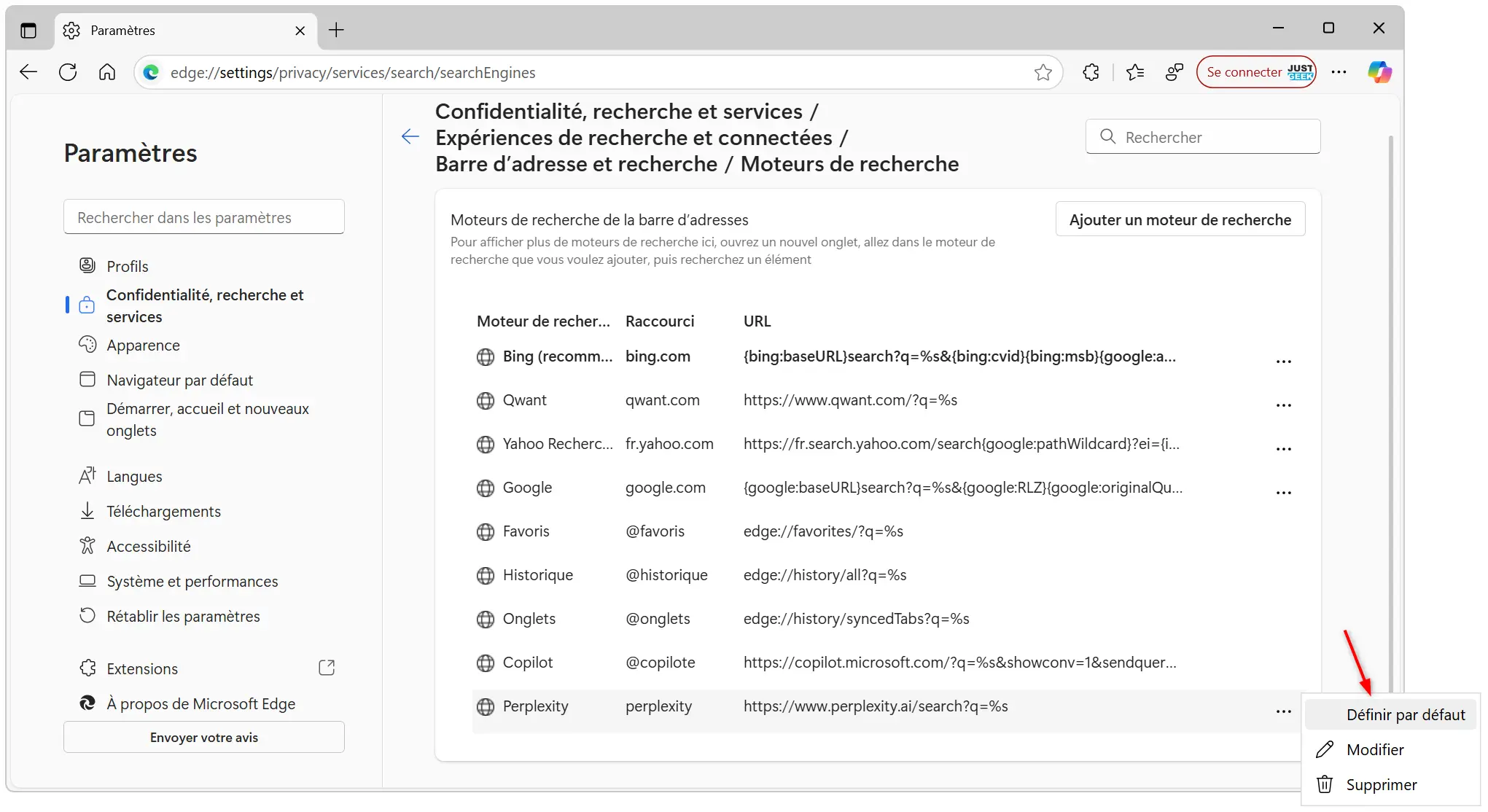Image resolution: width=1488 pixels, height=812 pixels.
Task: Click the google.com shortcut cell
Action: (665, 488)
